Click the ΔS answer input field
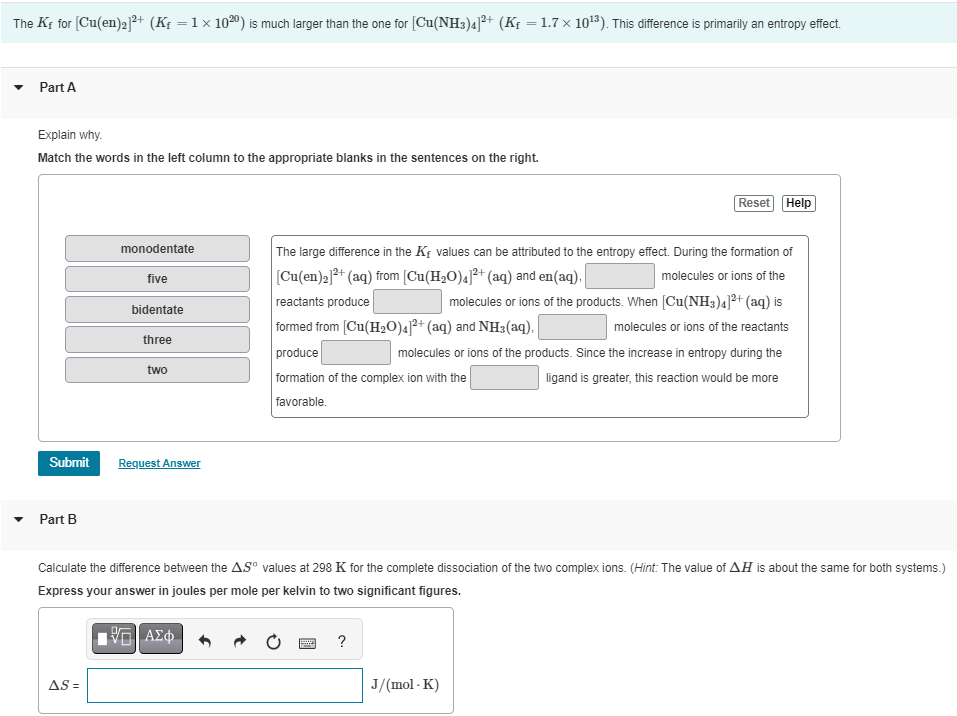The image size is (957, 716). [224, 685]
